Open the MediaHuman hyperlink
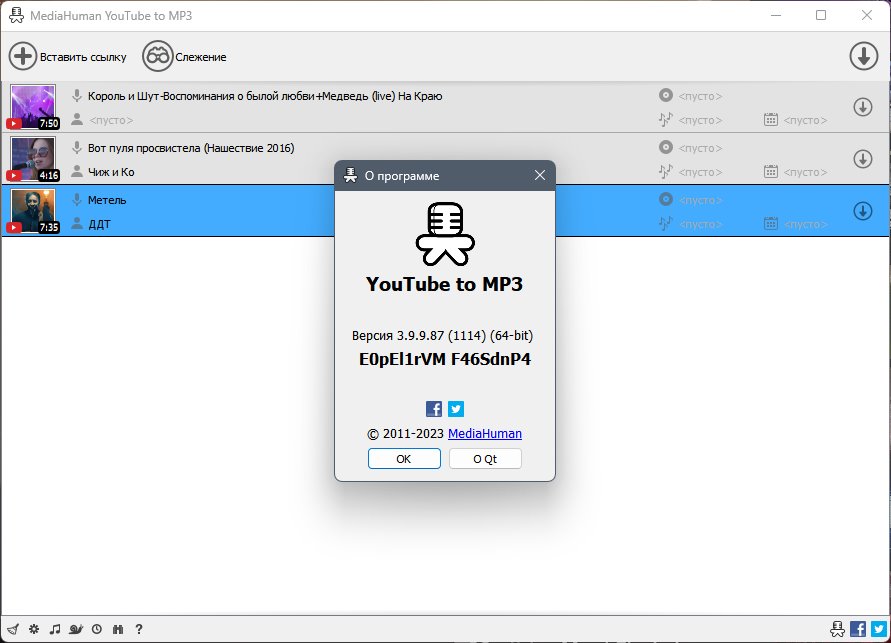Screen dimensions: 891x643 pyautogui.click(x=485, y=433)
